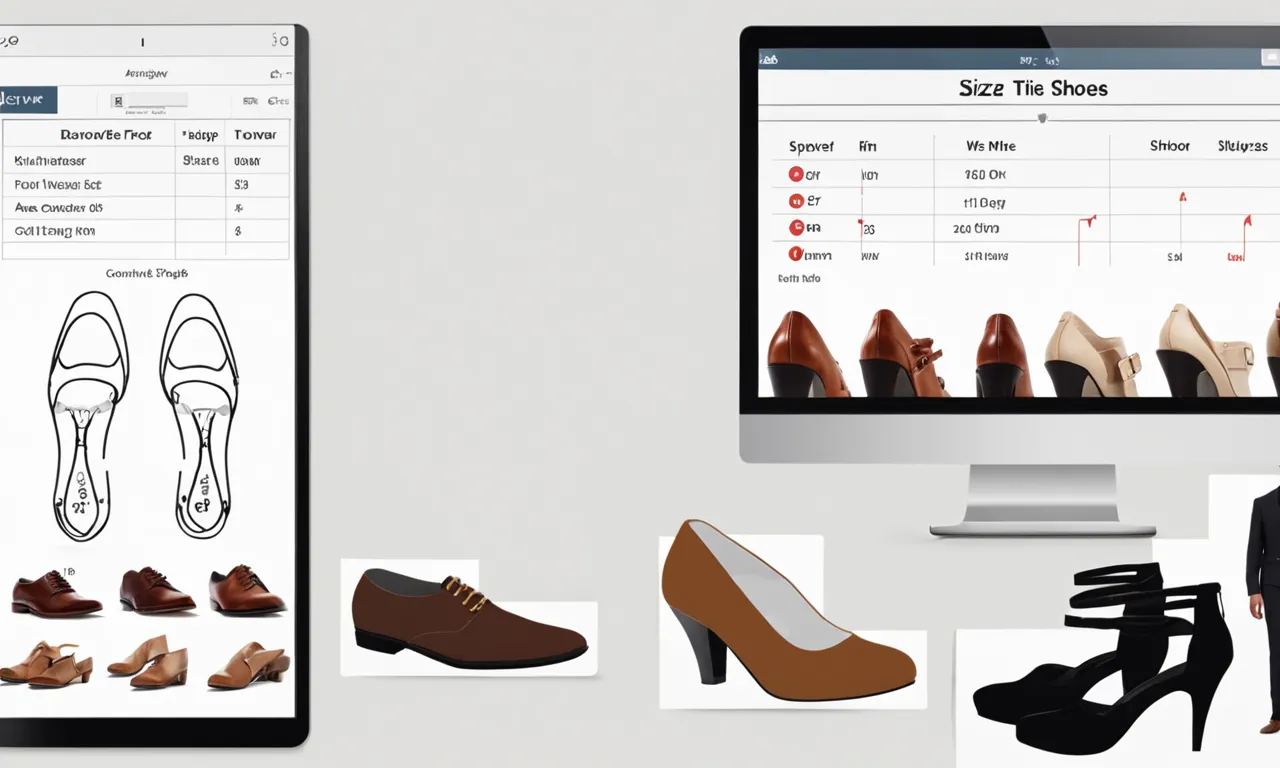Select the Sprover column header
Image resolution: width=1280 pixels, height=768 pixels.
coord(810,145)
